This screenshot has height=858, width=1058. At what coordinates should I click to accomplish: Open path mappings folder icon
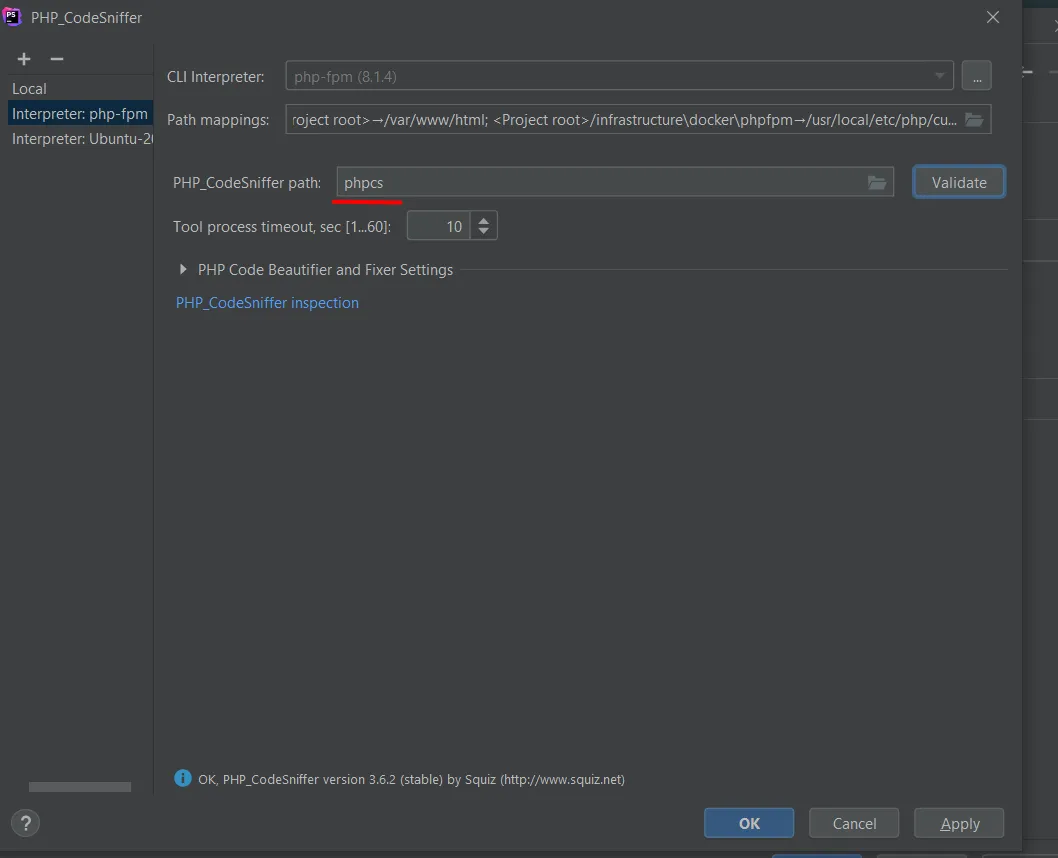[974, 119]
